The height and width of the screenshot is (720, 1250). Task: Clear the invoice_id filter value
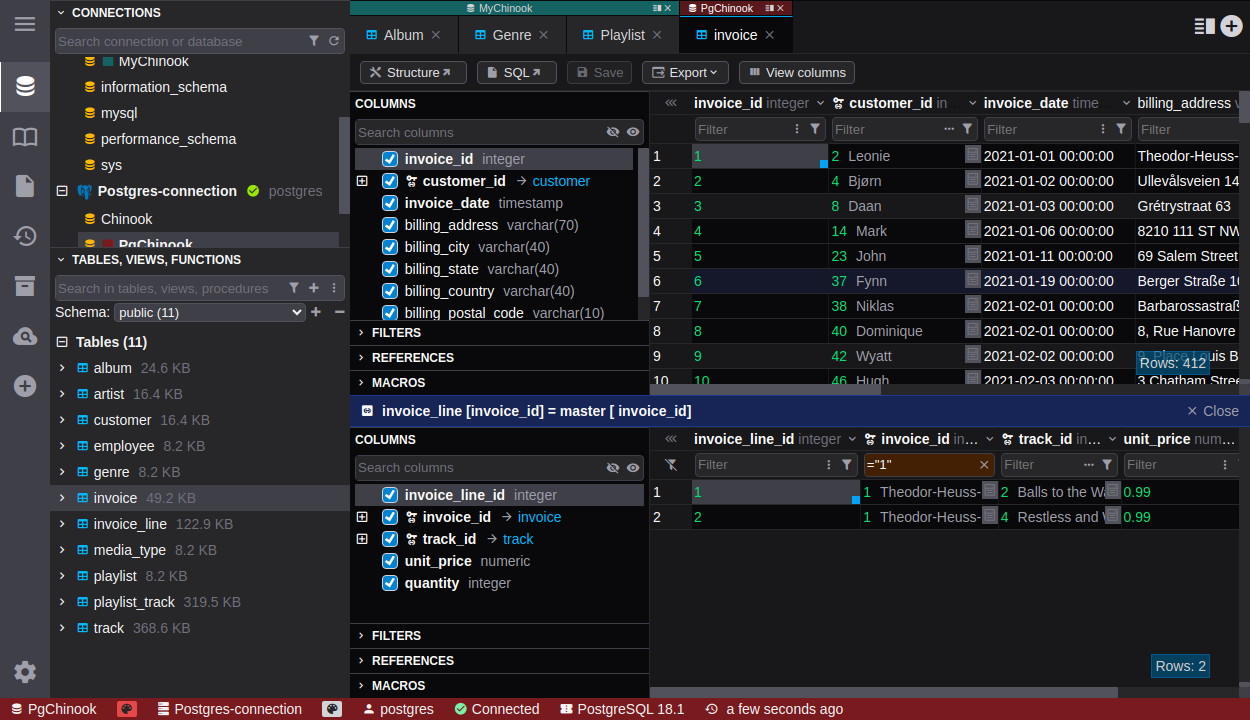(984, 465)
